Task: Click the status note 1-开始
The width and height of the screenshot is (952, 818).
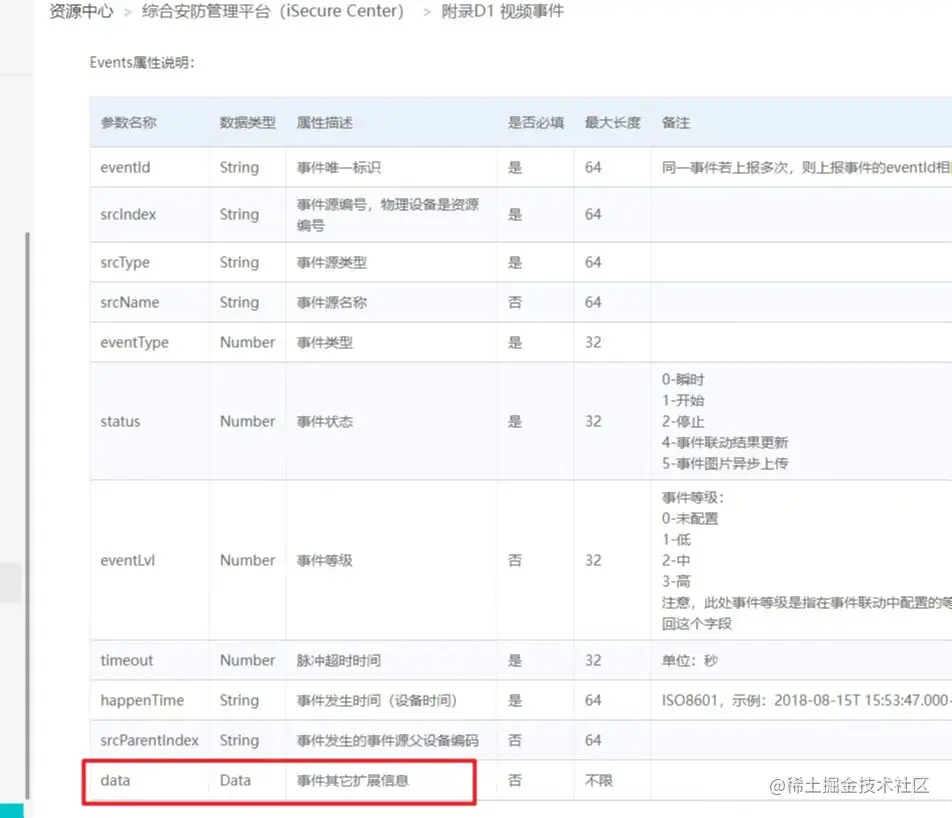Action: [x=683, y=400]
